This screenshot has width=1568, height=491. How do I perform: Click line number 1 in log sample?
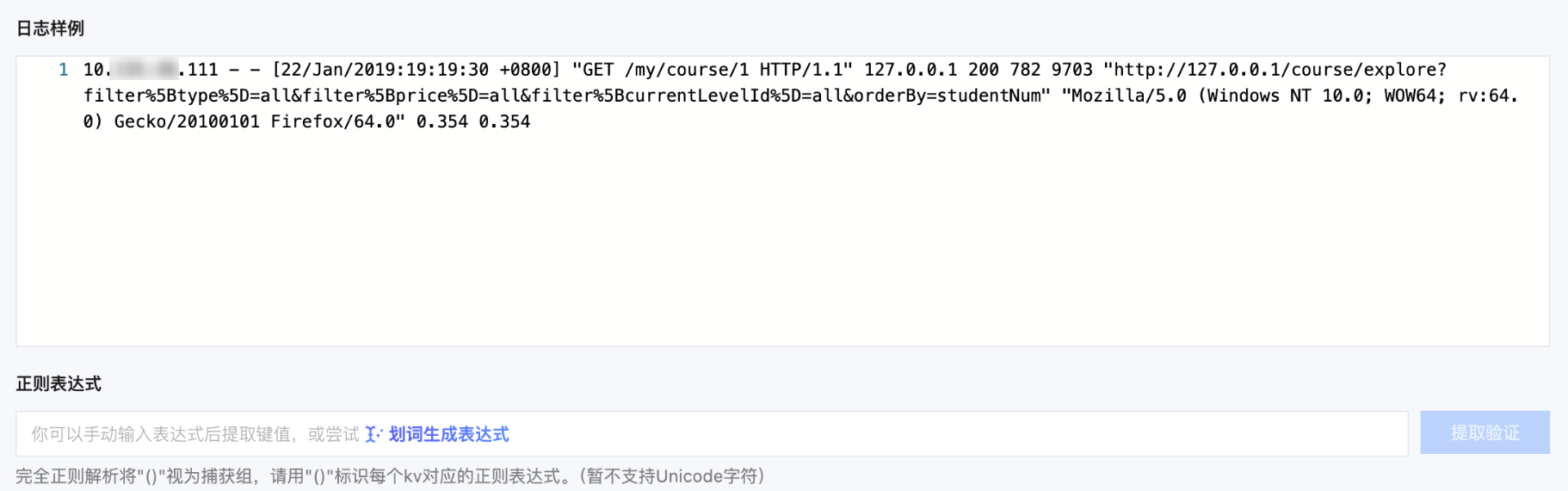coord(63,70)
